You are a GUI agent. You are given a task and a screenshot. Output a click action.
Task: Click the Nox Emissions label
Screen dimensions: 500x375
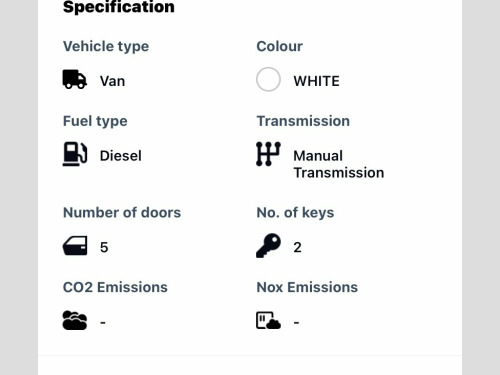point(307,287)
